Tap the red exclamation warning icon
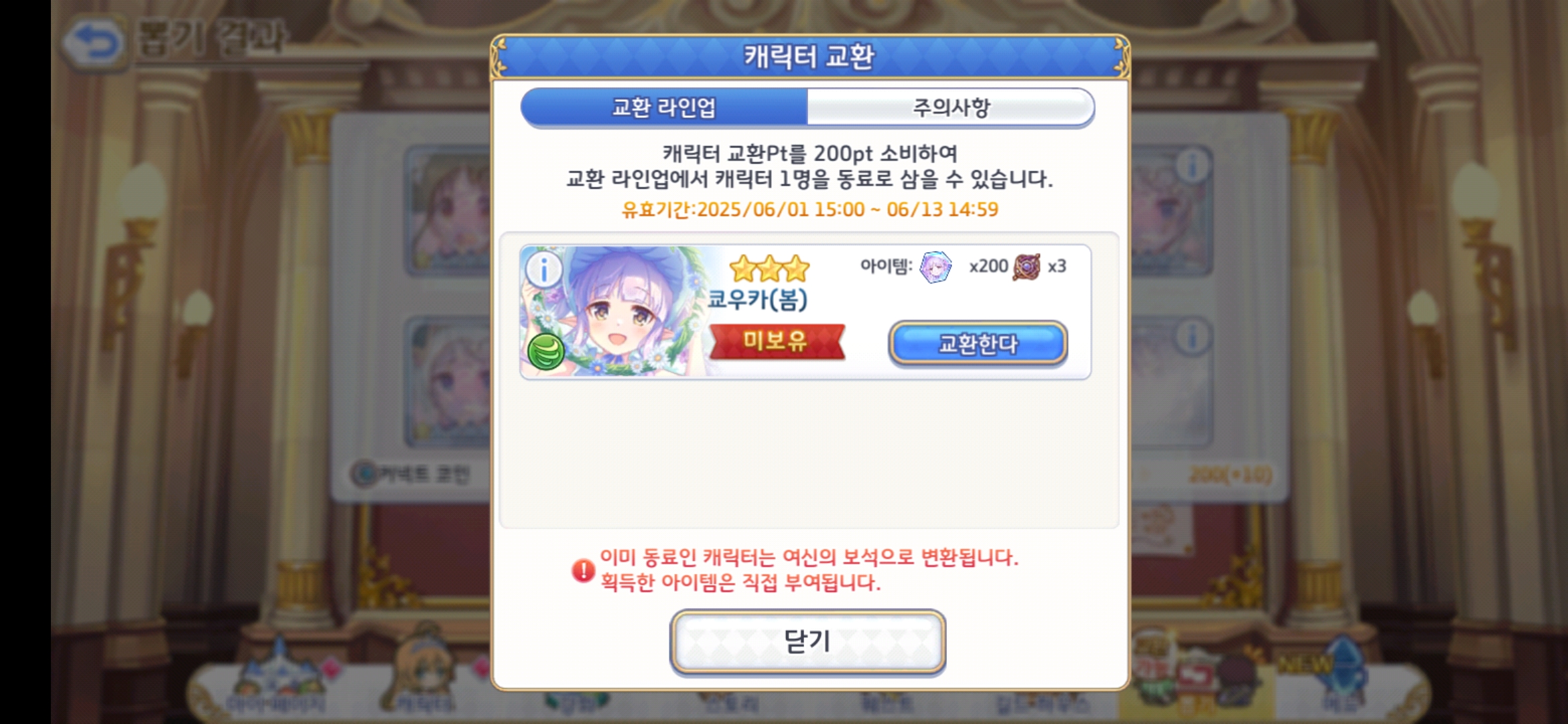 point(583,570)
